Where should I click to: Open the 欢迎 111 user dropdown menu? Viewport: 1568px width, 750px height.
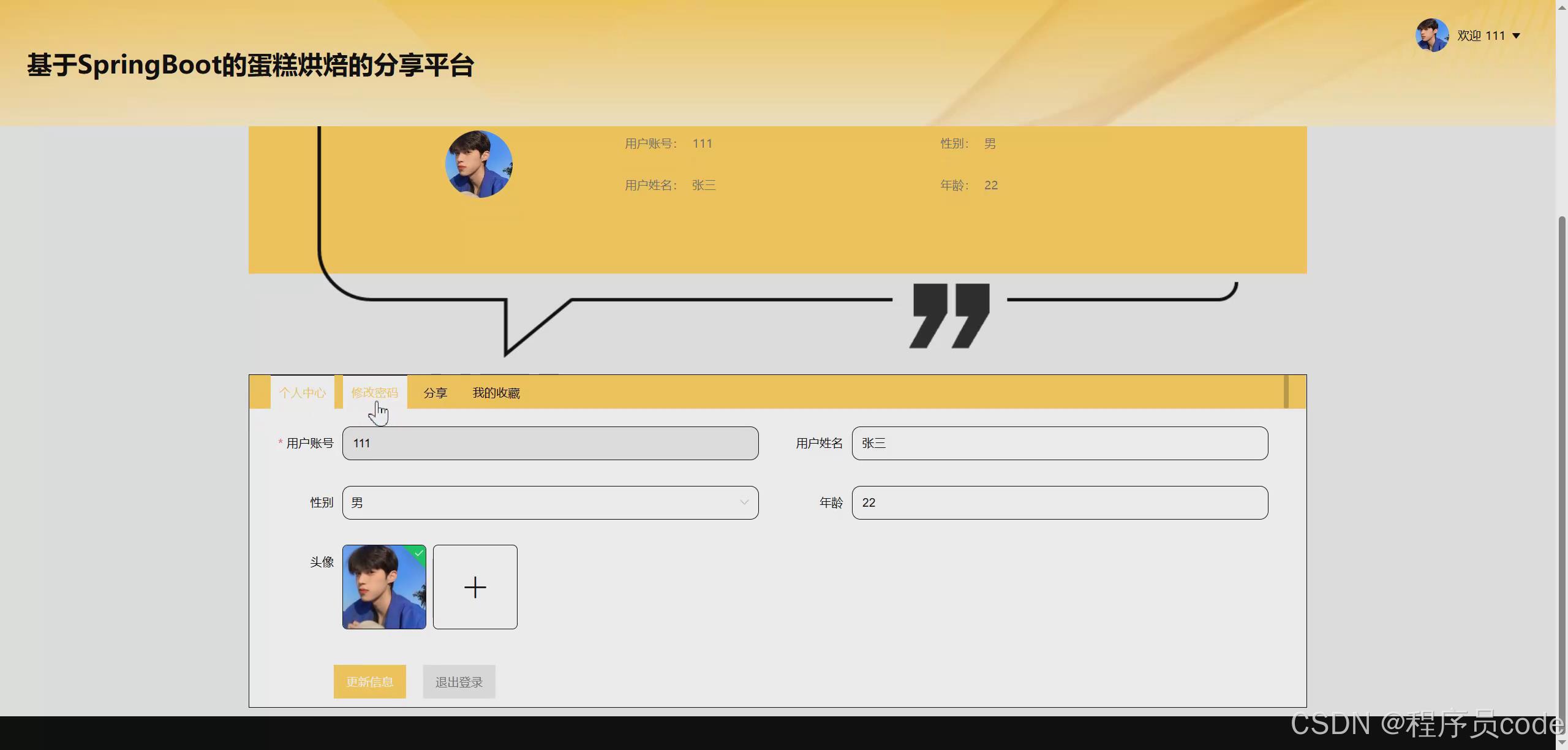(1482, 35)
